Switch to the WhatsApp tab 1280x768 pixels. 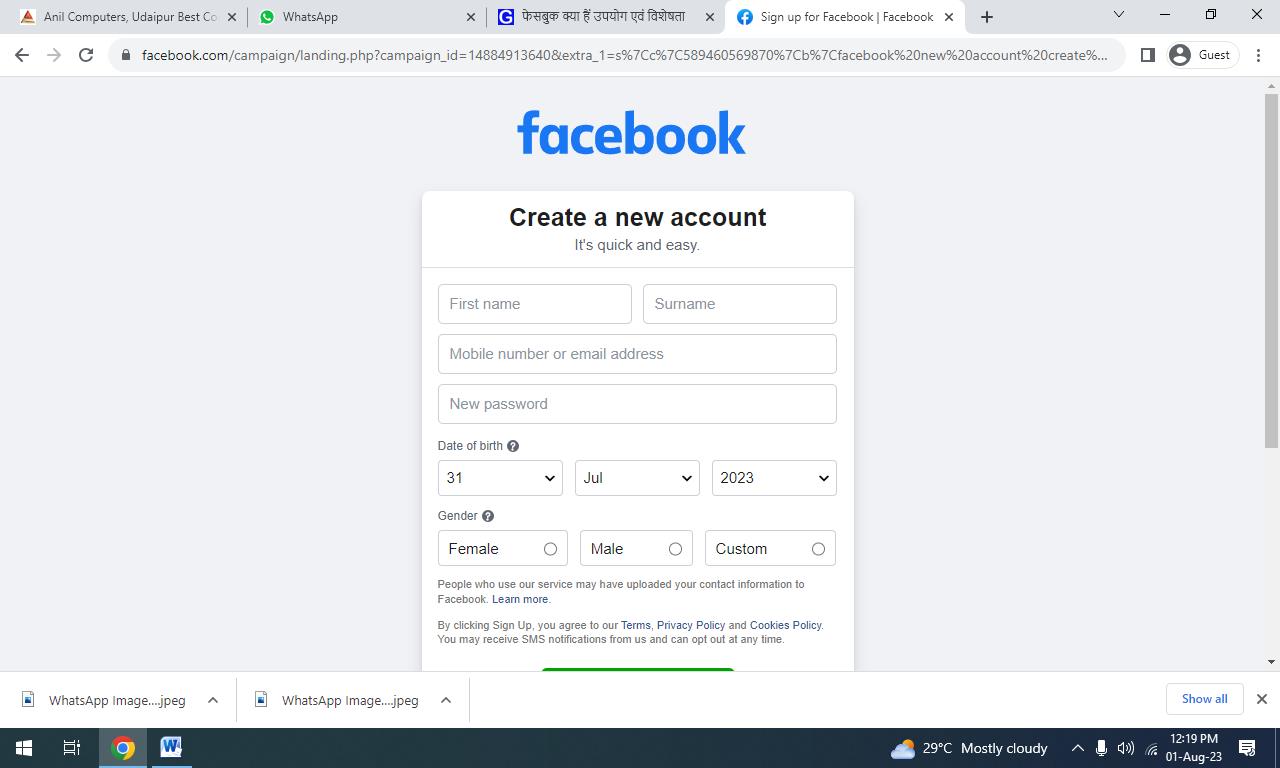pos(365,17)
